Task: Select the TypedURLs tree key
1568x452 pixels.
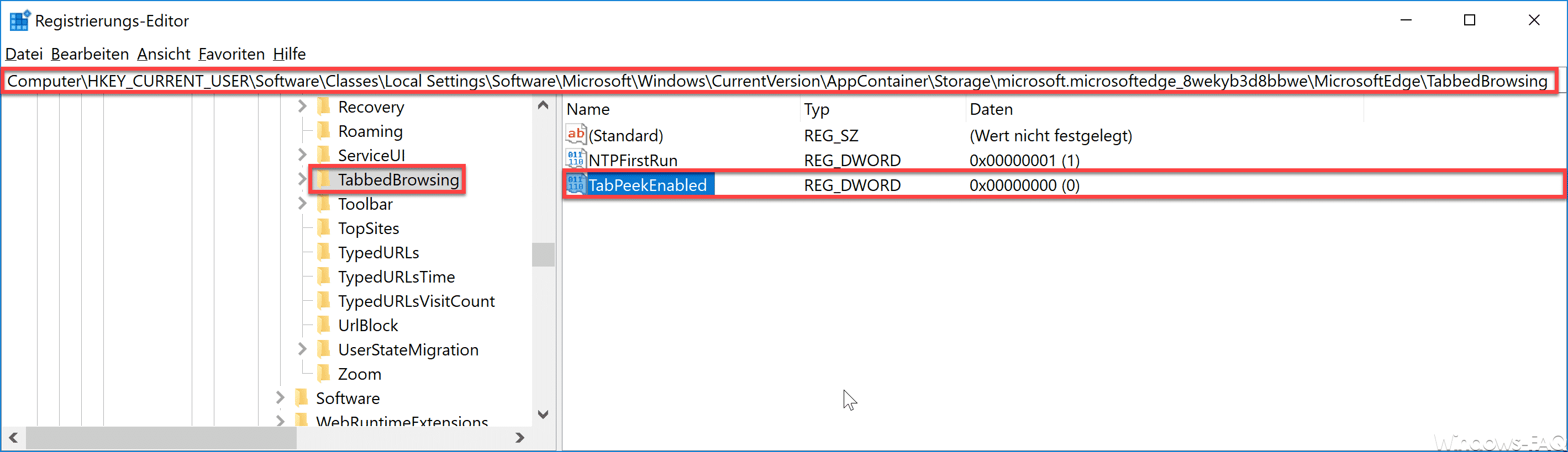Action: tap(378, 253)
